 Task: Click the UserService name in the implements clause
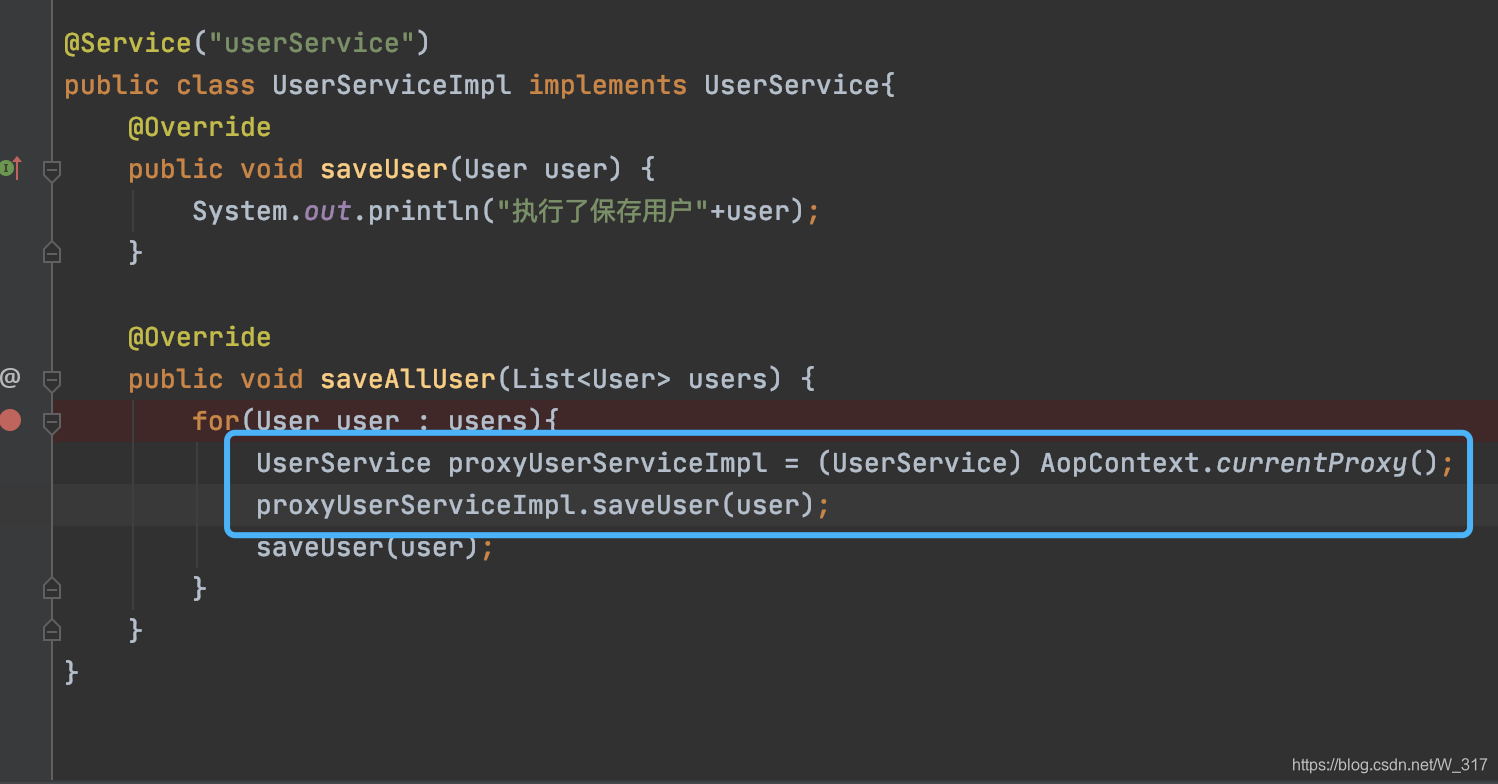pos(795,84)
